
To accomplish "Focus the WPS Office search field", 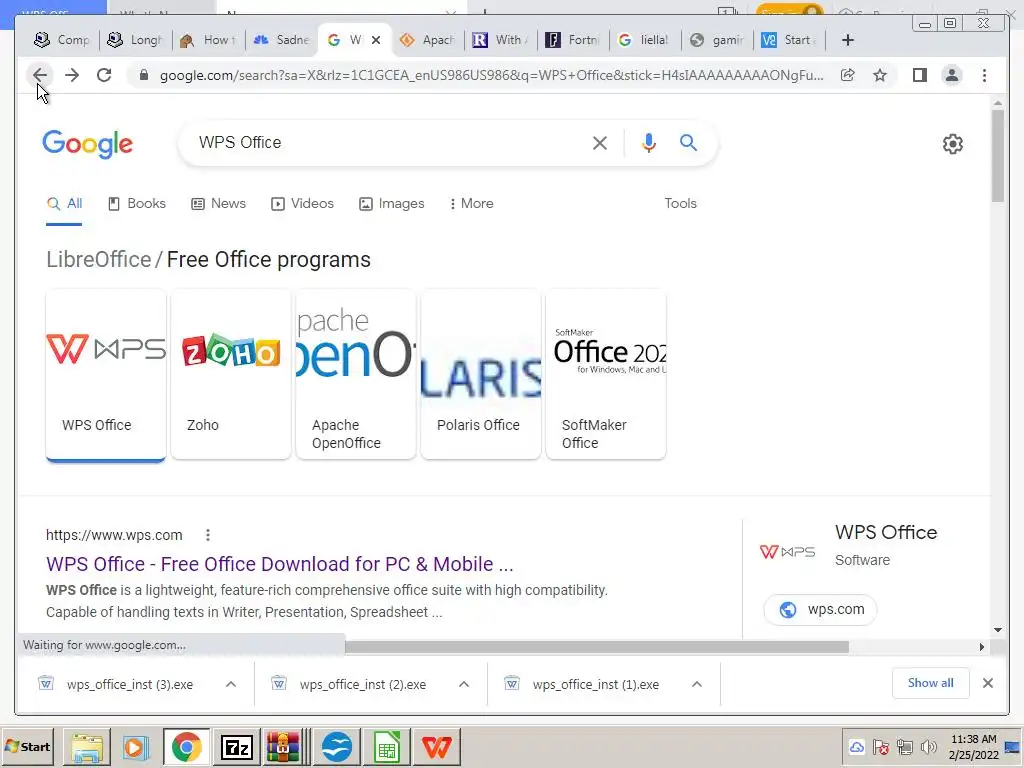I will coord(385,142).
